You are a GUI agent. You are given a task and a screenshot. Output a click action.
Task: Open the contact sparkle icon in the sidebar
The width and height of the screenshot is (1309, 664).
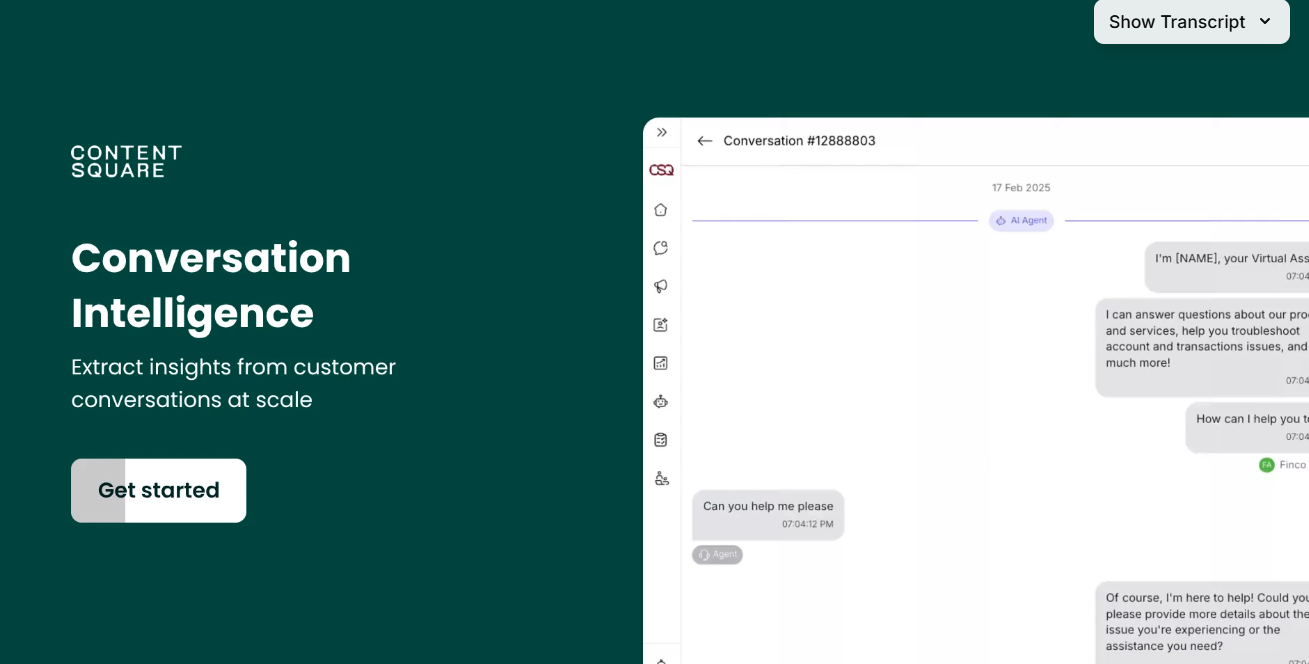[x=661, y=325]
